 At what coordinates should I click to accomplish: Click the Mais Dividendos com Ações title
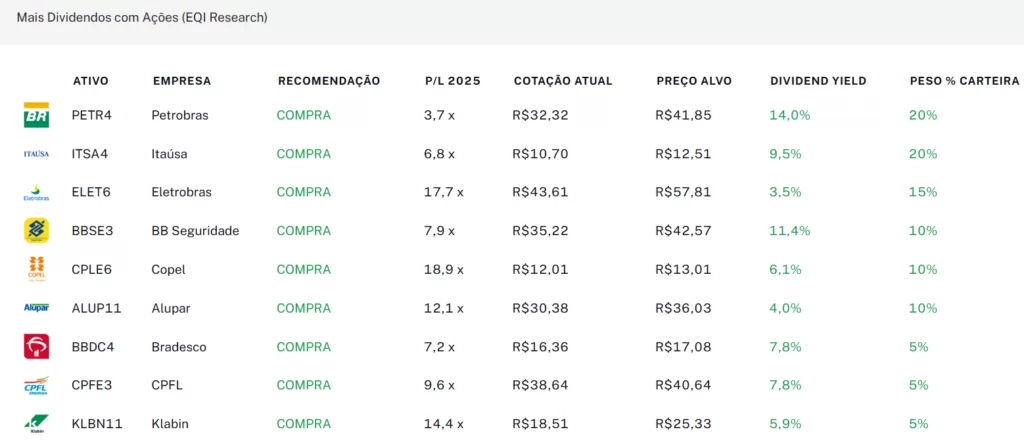pos(142,18)
